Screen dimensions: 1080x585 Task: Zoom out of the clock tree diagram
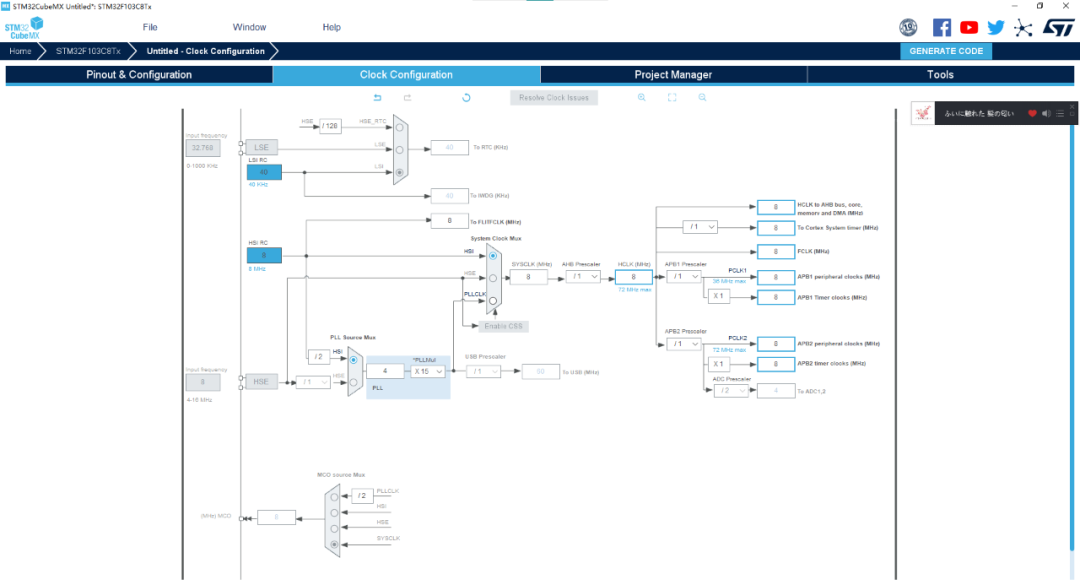pos(702,98)
